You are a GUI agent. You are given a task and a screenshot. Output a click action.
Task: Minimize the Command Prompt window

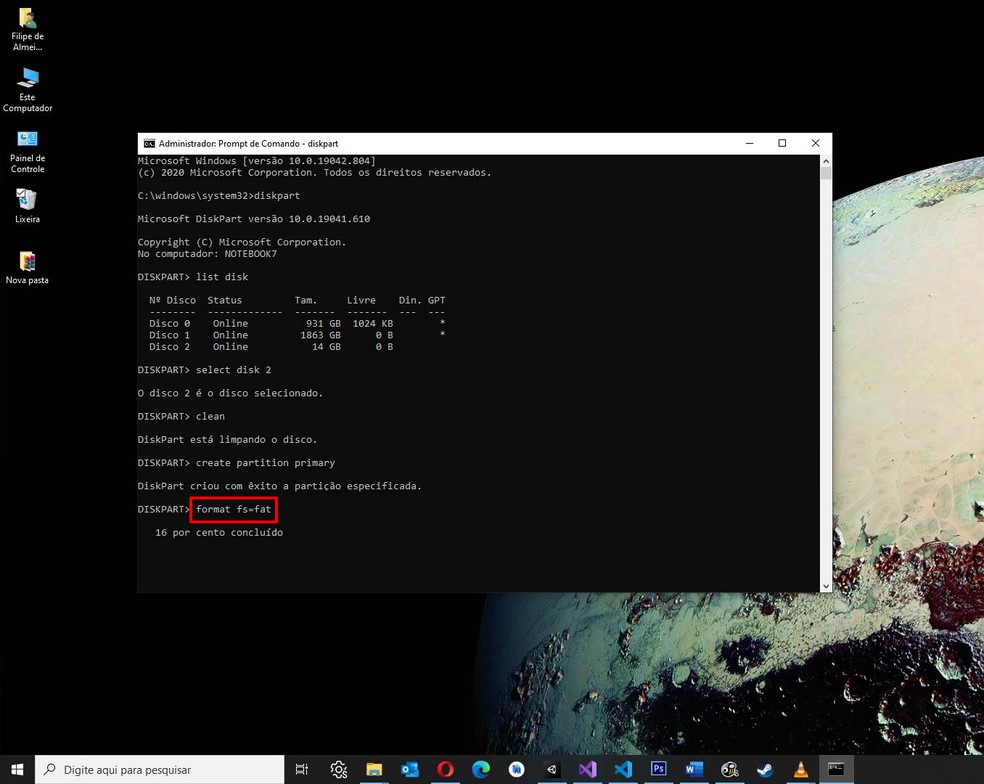tap(749, 143)
